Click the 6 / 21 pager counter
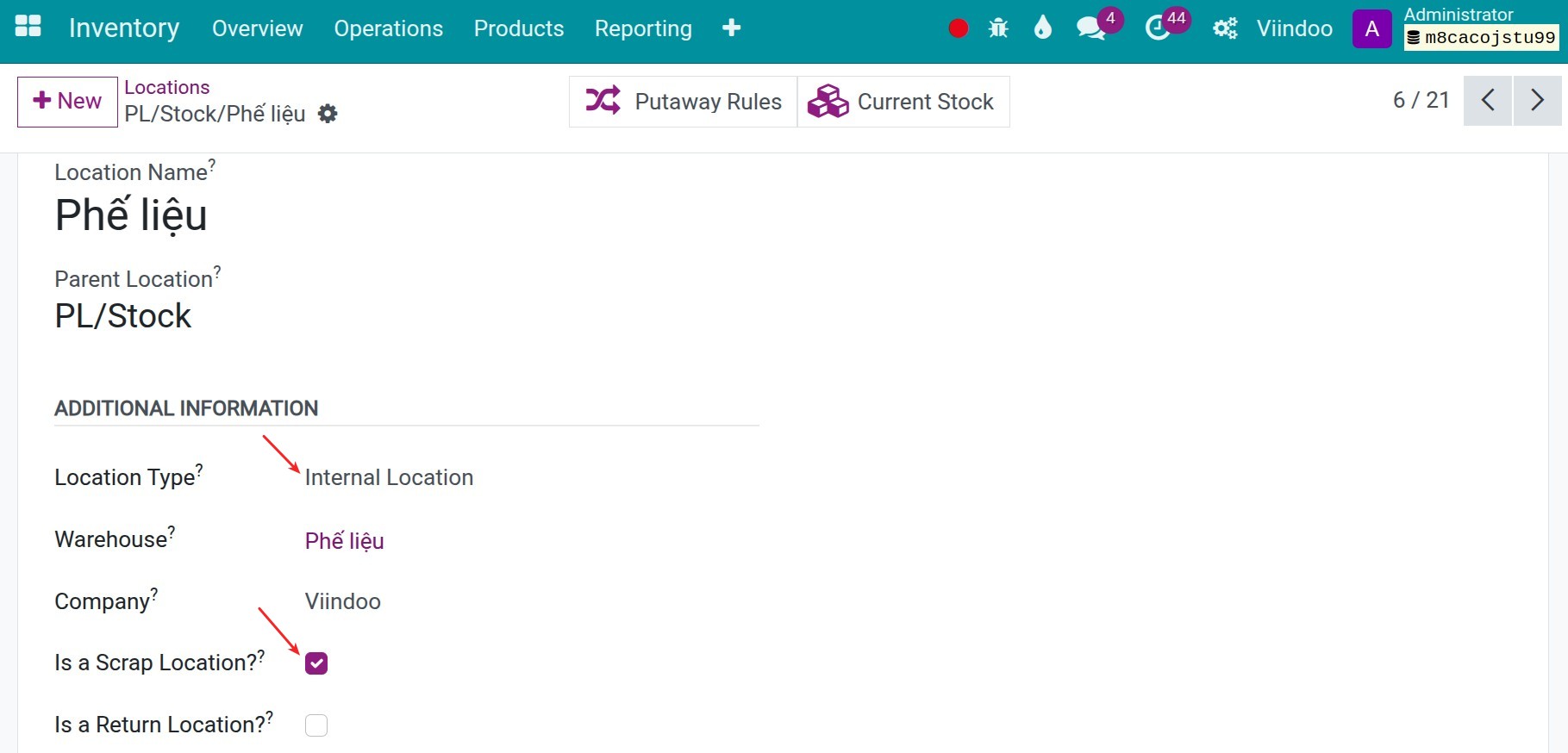1568x753 pixels. tap(1421, 100)
